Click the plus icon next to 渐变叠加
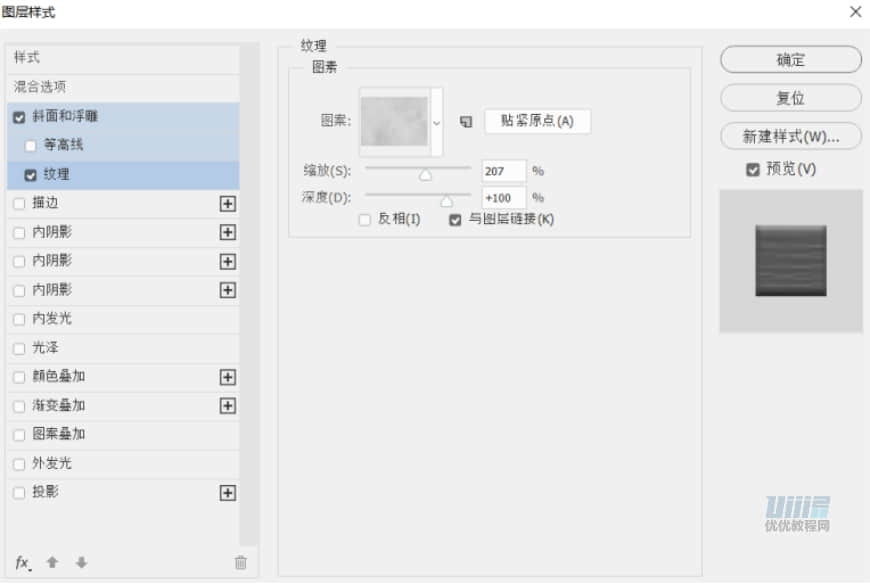 coord(228,405)
